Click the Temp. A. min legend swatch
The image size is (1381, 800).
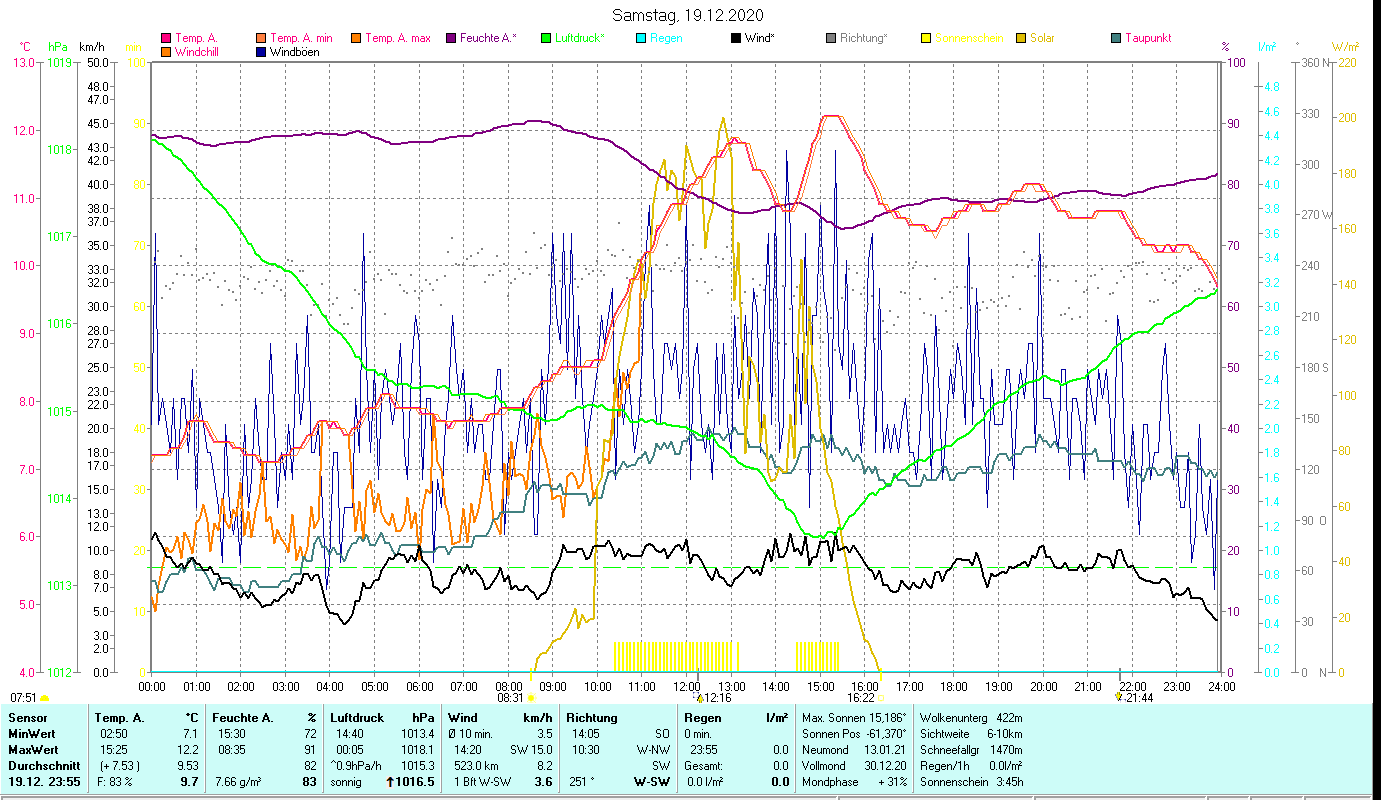click(x=262, y=39)
